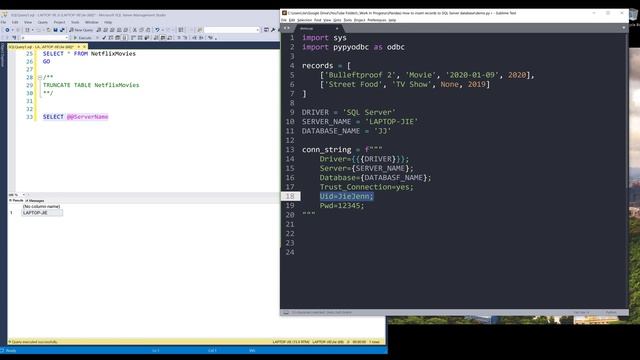Click the tab navigation arrows in Sublime Text

287,28
